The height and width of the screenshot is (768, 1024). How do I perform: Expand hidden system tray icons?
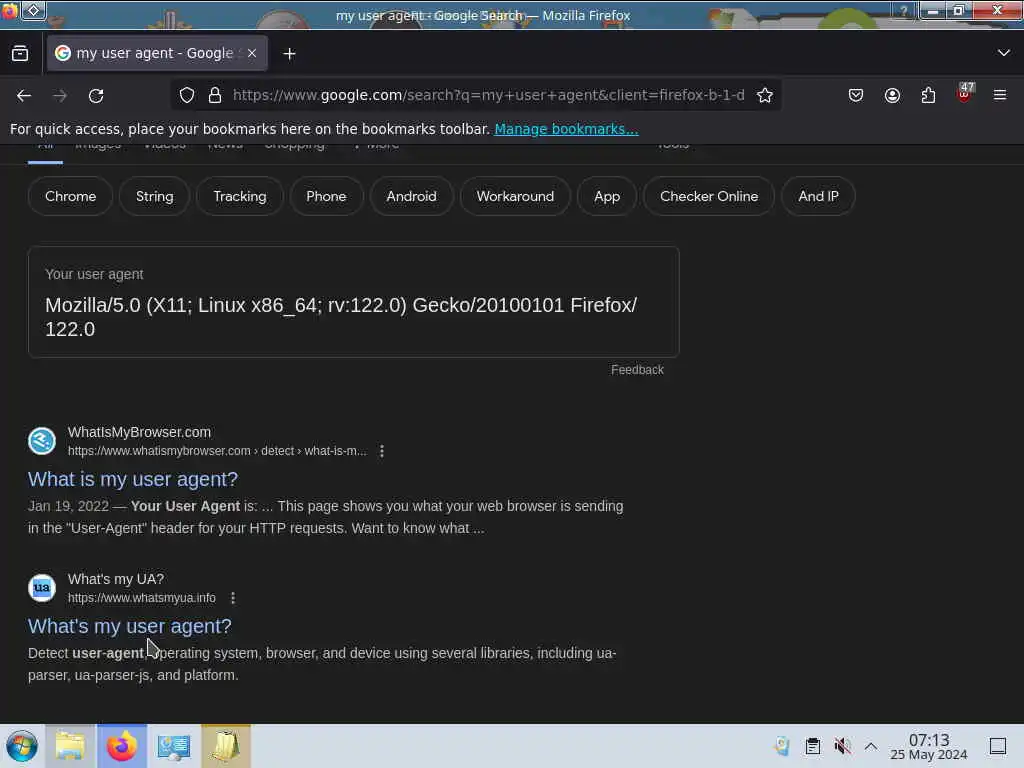(x=871, y=746)
